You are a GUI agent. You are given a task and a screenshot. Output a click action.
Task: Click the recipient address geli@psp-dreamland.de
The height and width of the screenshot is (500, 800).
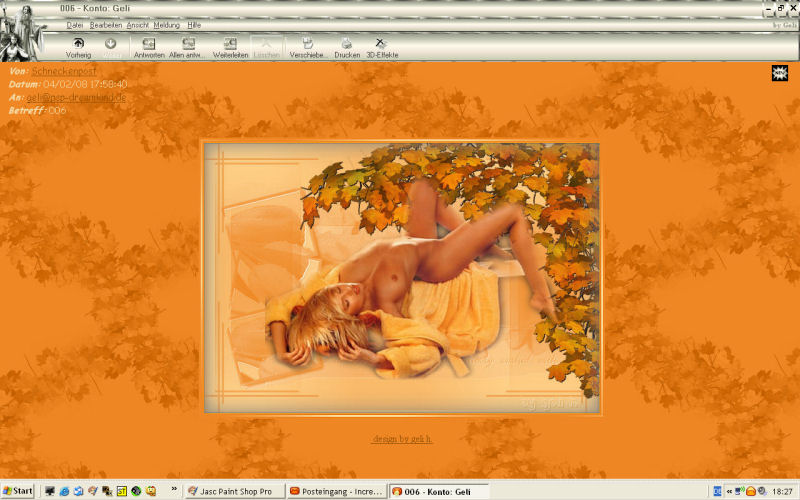[76, 97]
